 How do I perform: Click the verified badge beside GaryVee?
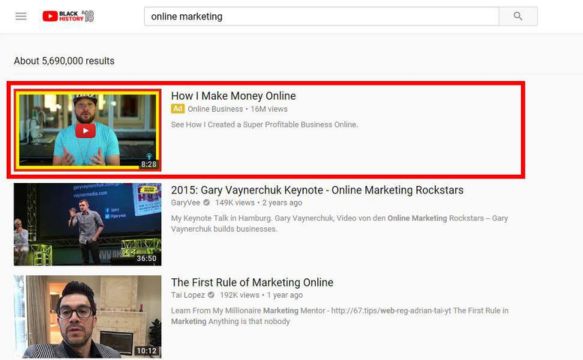point(206,203)
